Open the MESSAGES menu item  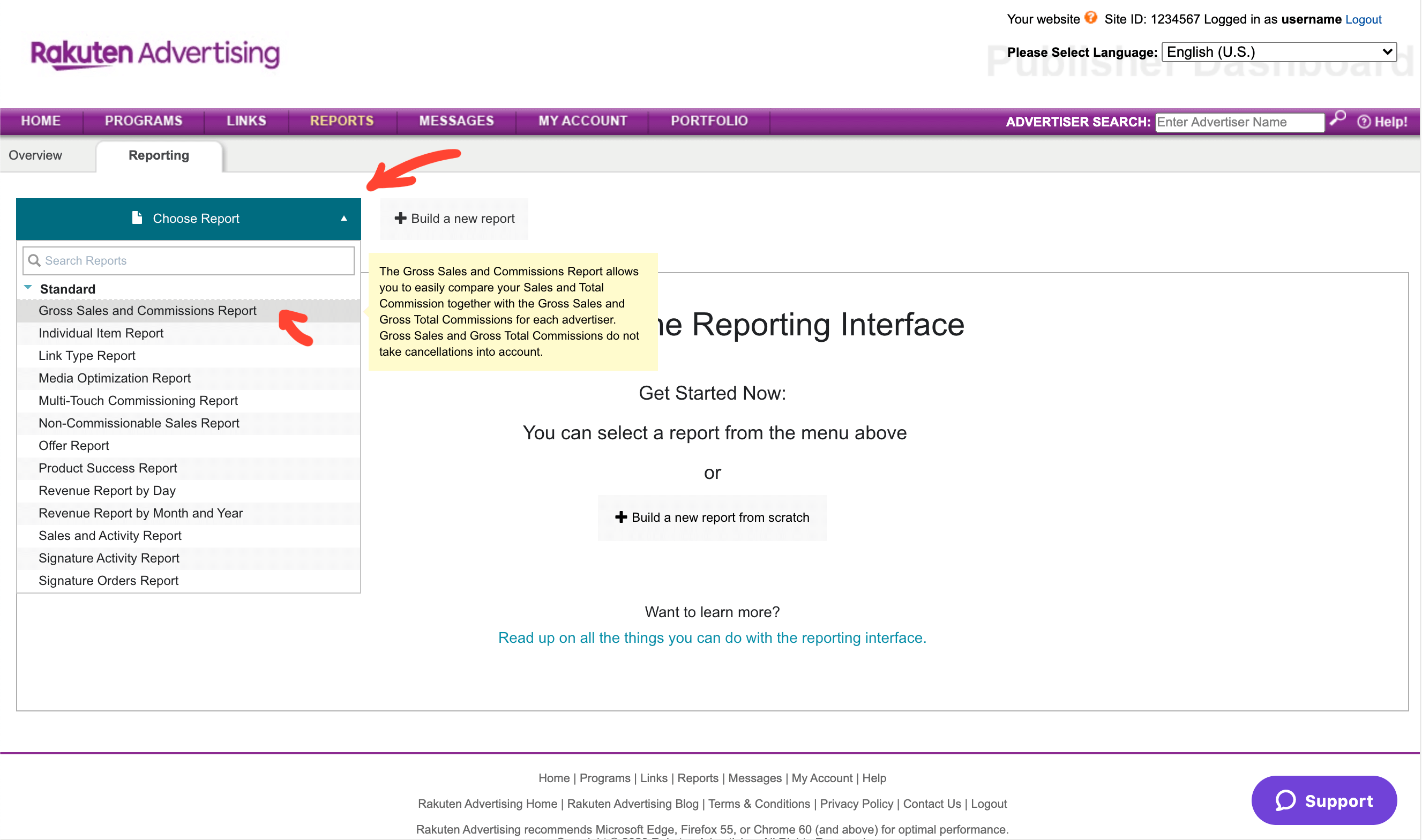(x=456, y=121)
